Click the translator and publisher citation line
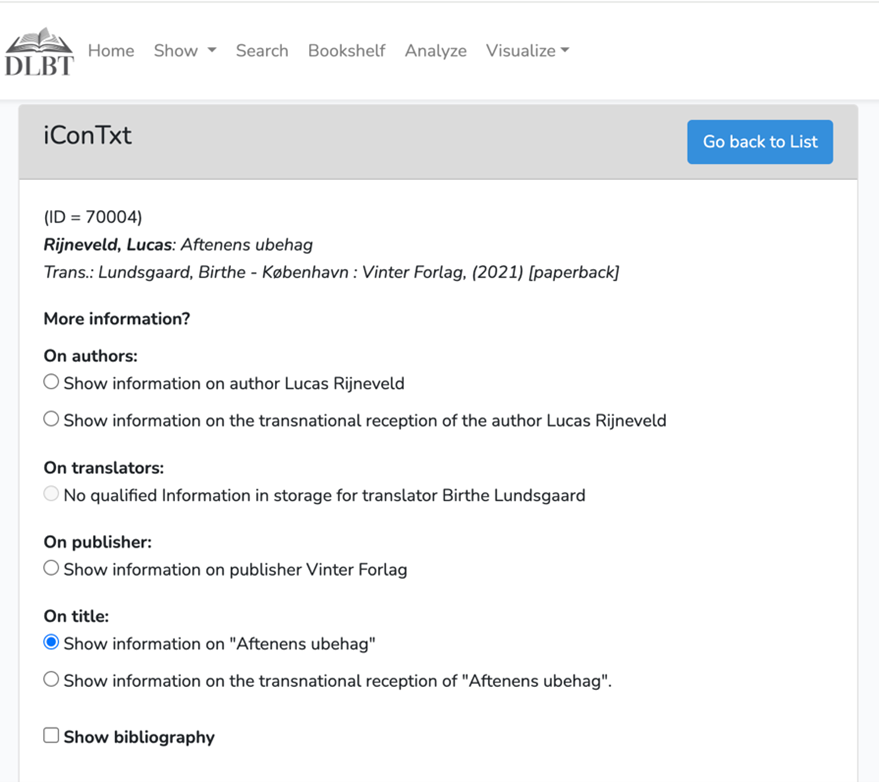Screen dimensions: 879x782 (x=331, y=272)
